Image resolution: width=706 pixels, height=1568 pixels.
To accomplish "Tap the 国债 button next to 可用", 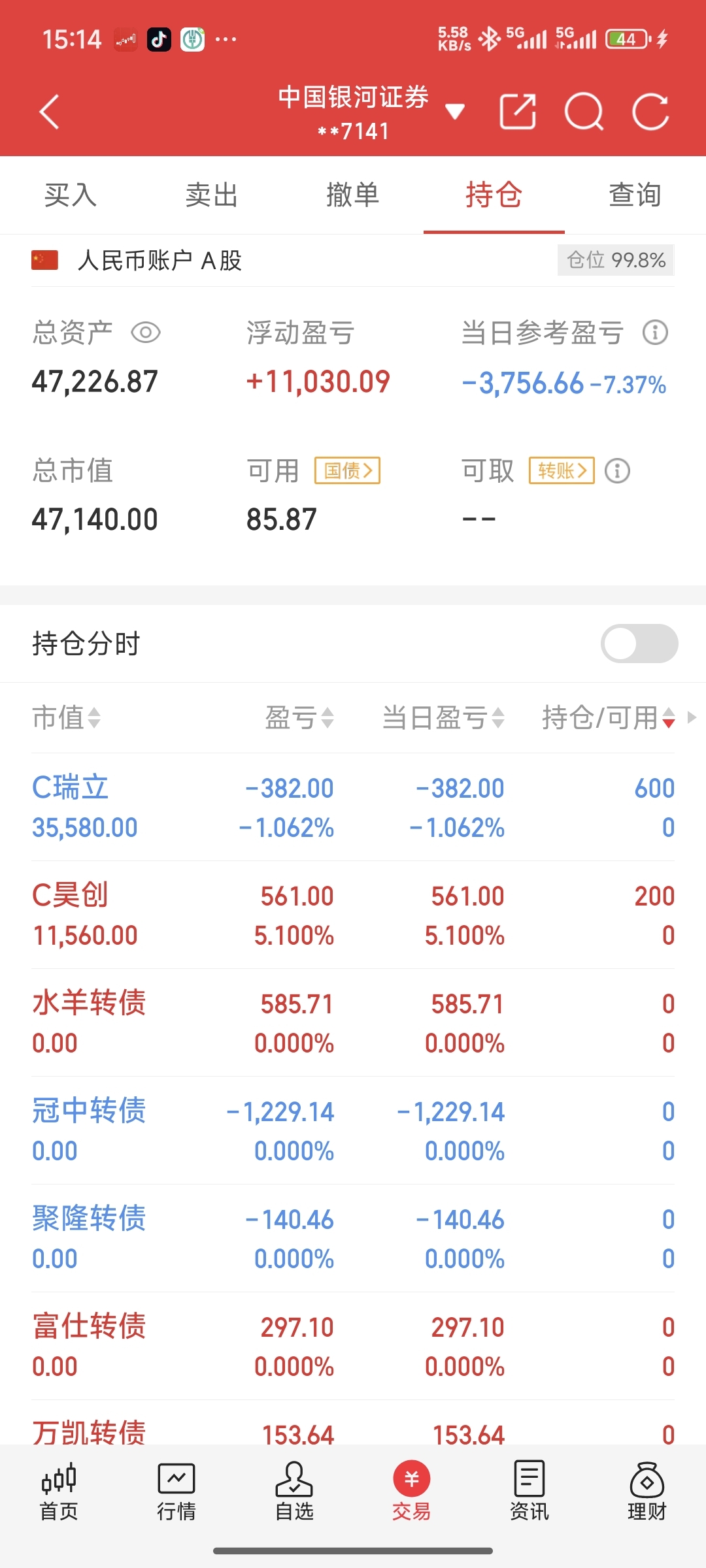I will (347, 470).
